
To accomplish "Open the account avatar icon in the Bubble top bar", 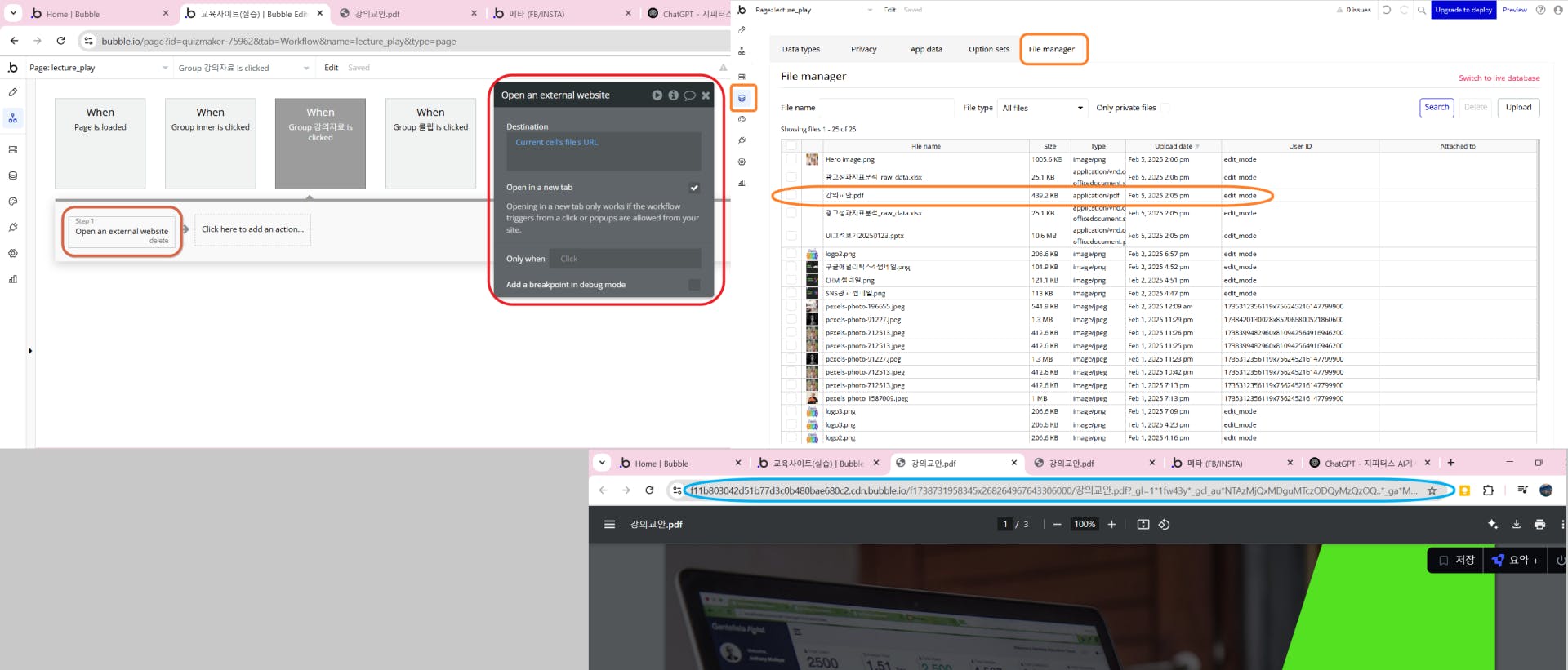I will click(1559, 10).
